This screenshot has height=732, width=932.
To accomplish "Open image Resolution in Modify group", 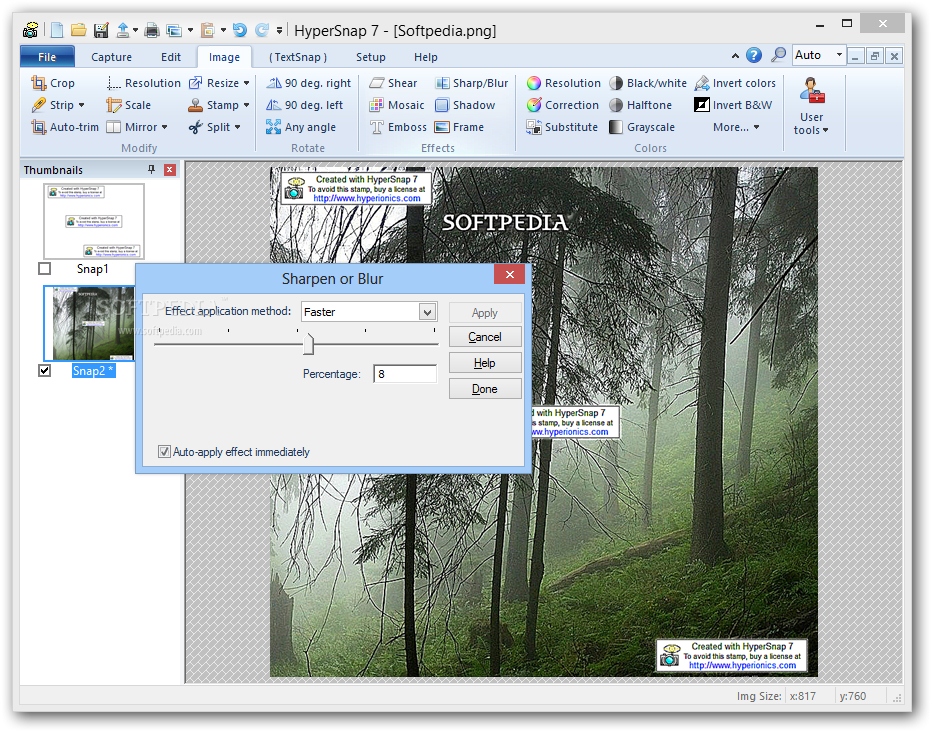I will [143, 83].
